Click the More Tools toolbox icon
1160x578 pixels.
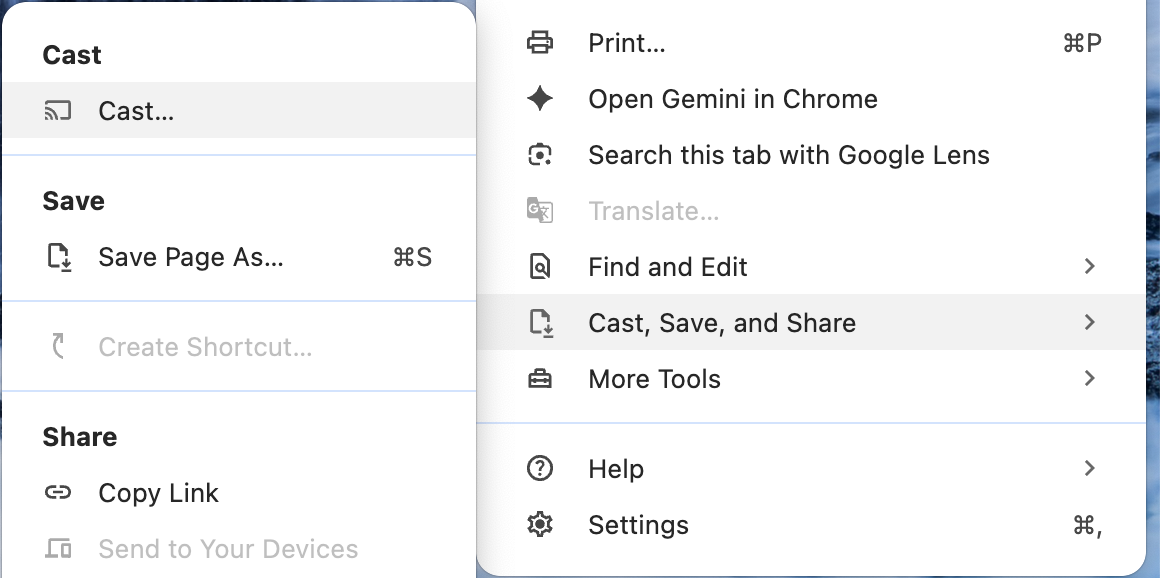(x=539, y=379)
